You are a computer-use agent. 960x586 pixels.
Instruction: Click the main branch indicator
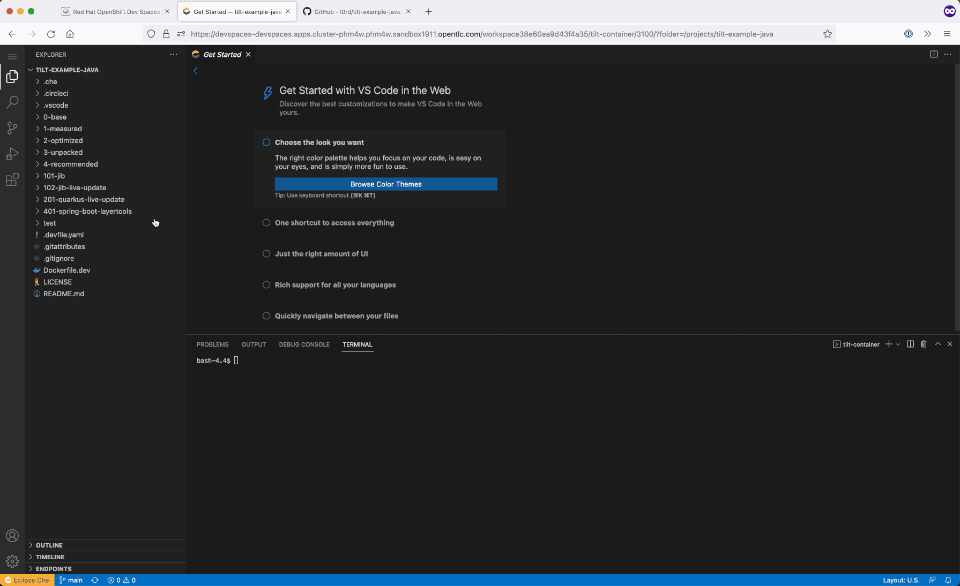pos(71,580)
